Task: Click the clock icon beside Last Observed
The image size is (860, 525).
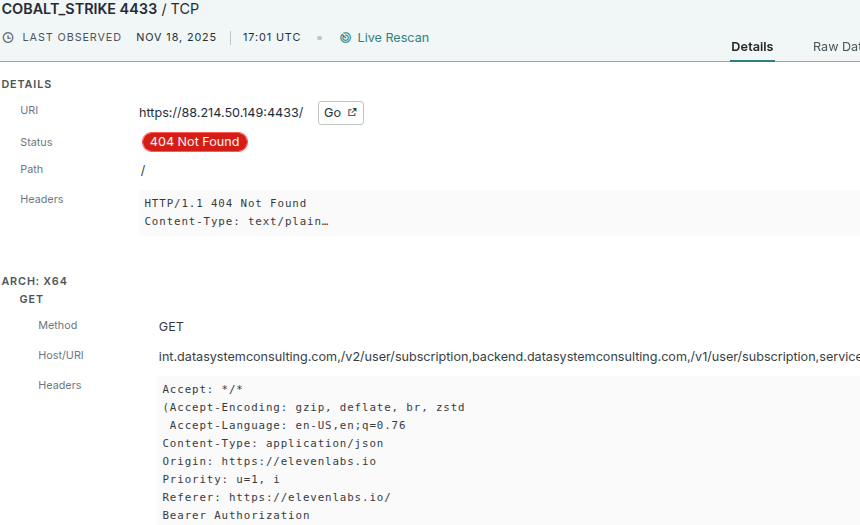Action: (x=9, y=38)
